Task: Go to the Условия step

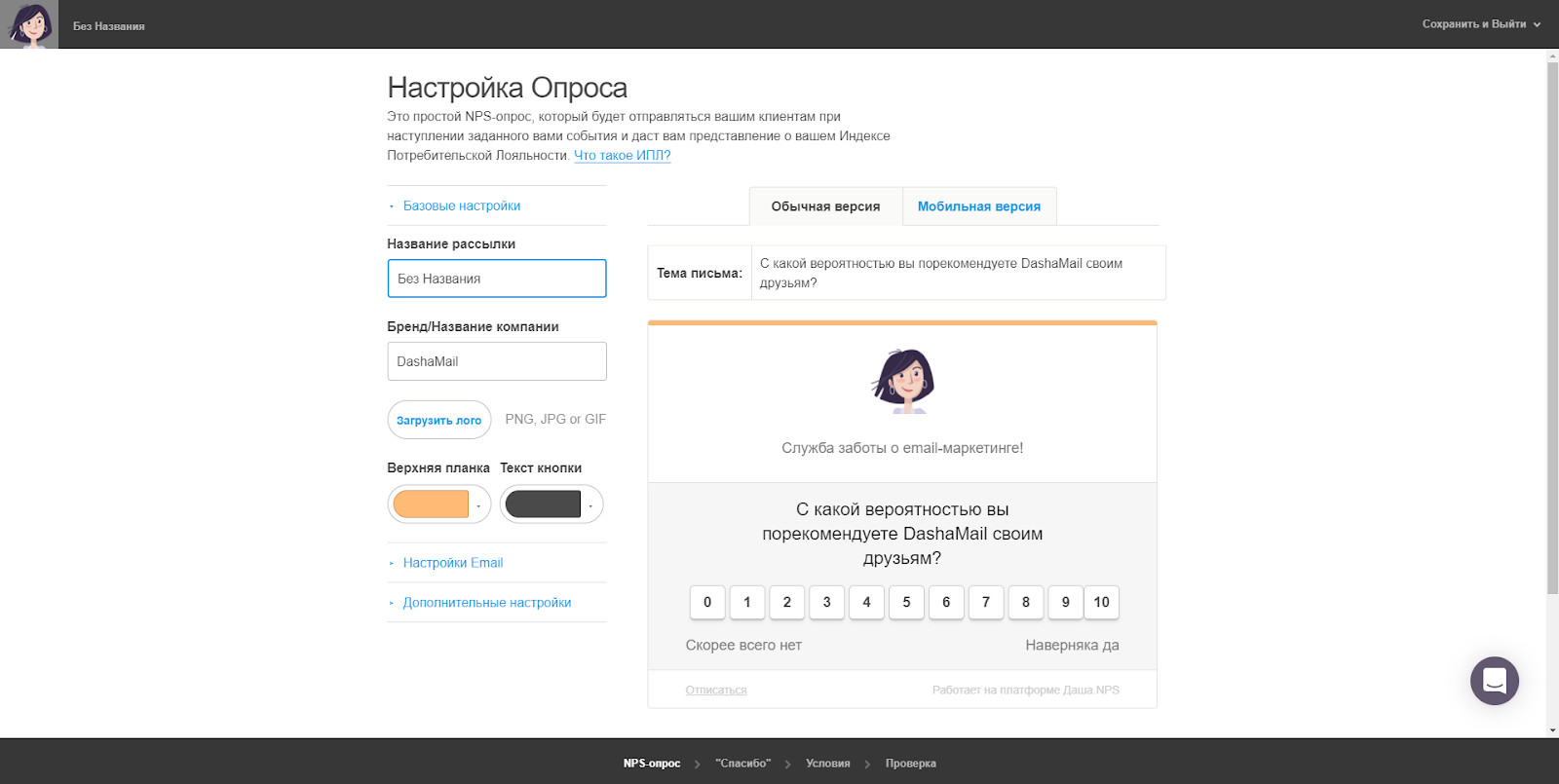Action: 828,764
